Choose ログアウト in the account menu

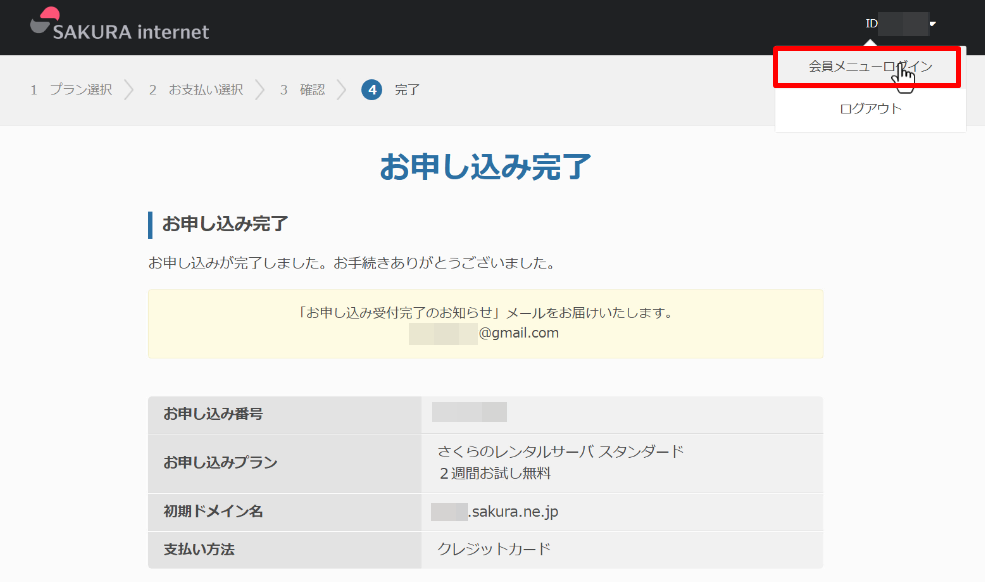pyautogui.click(x=870, y=108)
